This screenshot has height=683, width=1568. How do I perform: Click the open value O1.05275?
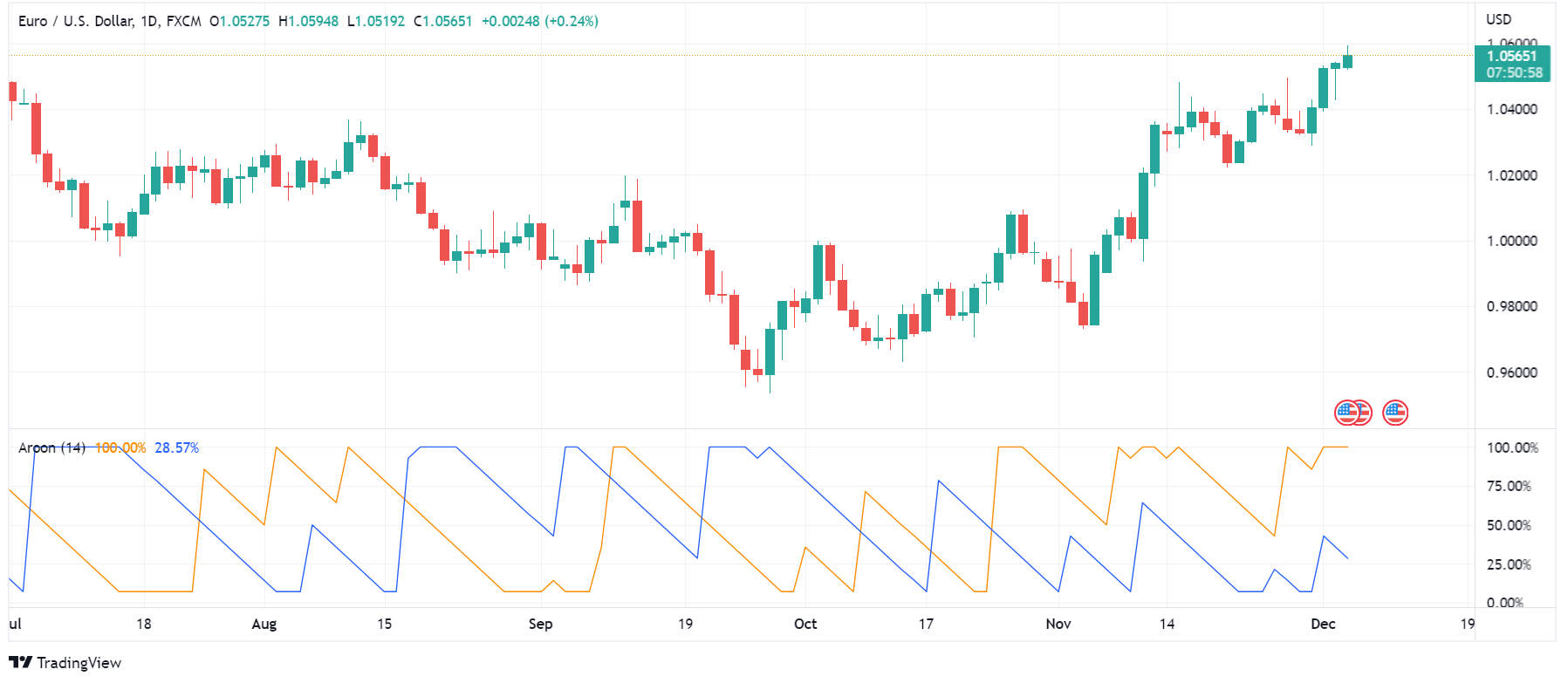click(240, 21)
